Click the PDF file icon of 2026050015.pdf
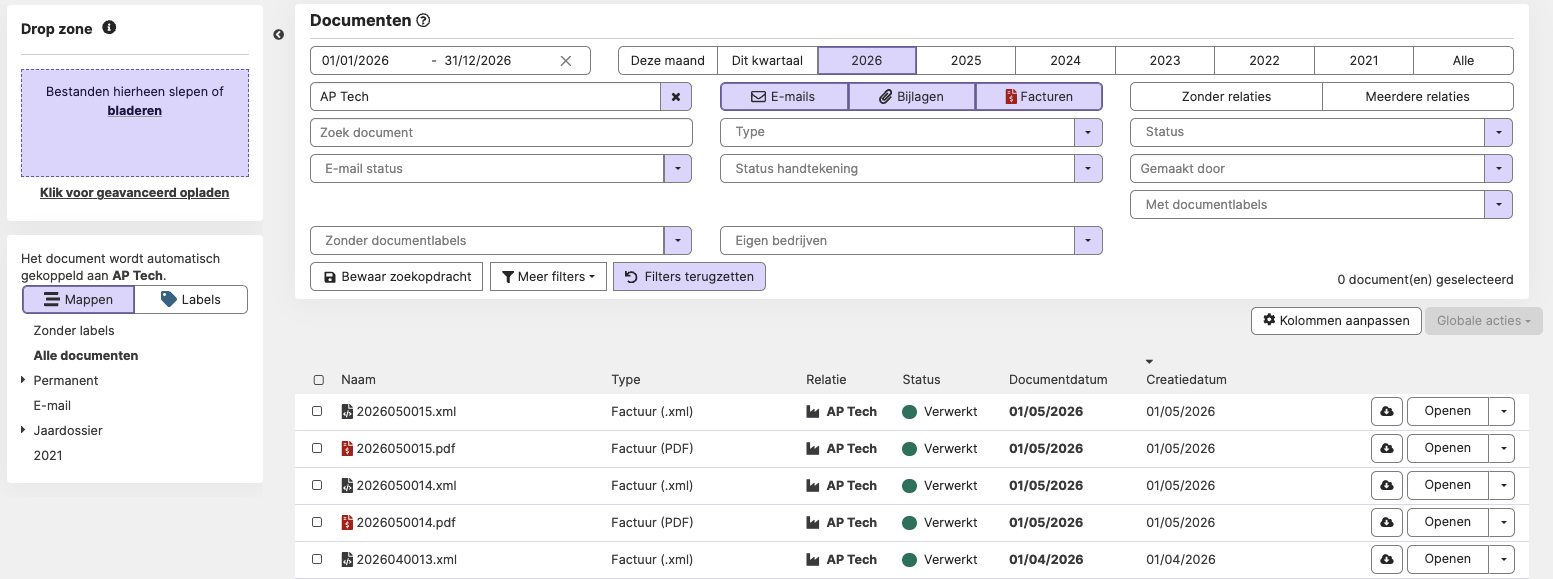 [x=347, y=448]
